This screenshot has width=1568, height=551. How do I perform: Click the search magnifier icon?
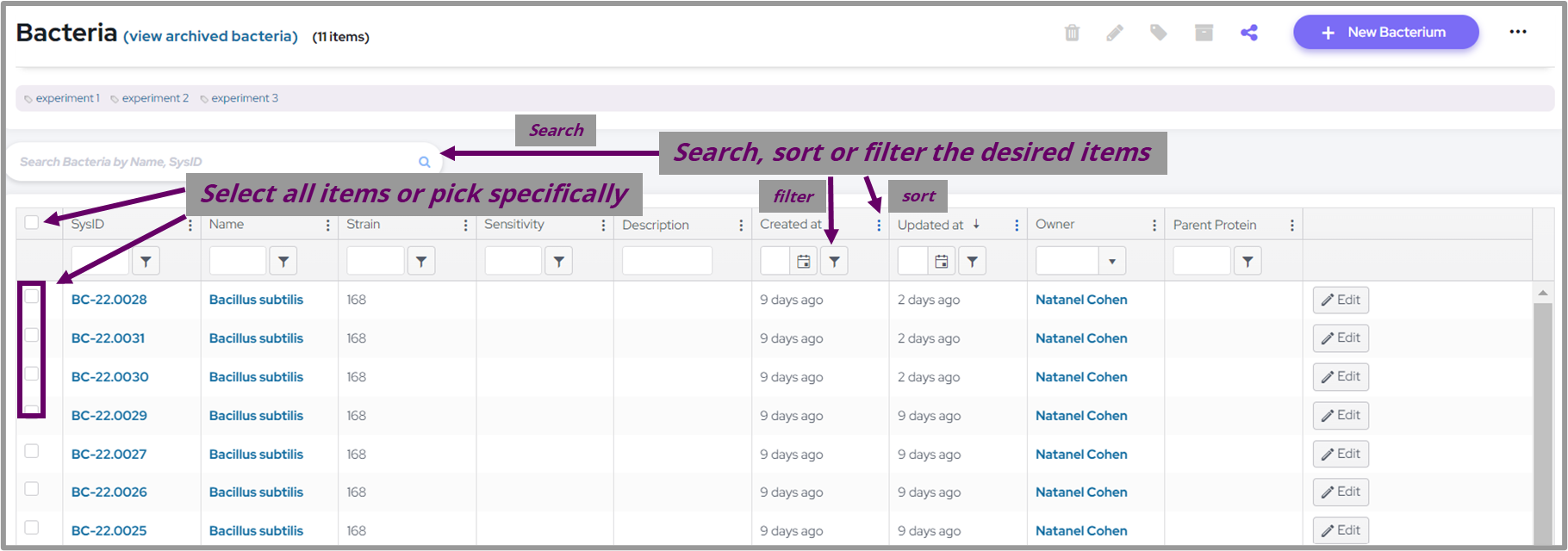click(424, 162)
